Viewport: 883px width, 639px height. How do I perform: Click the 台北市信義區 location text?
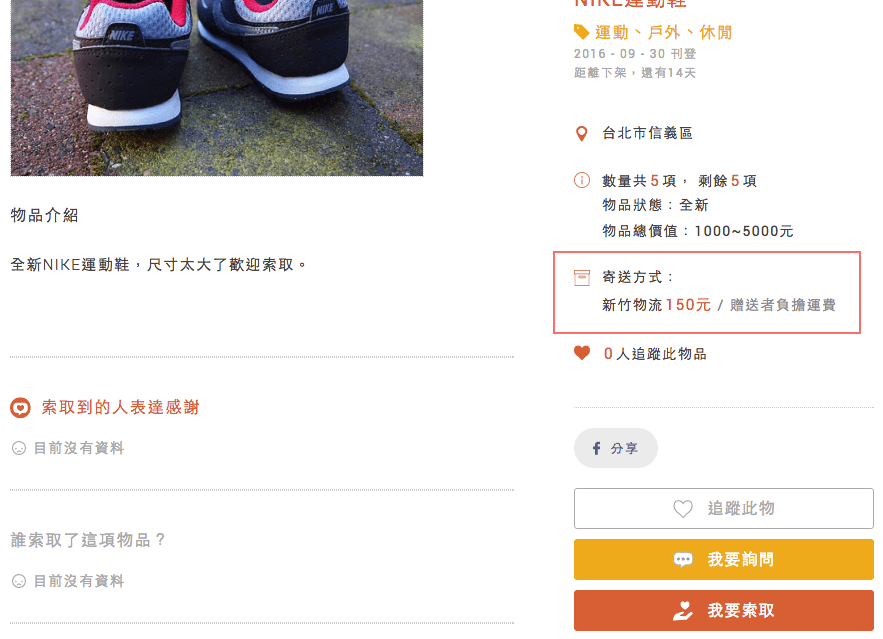click(648, 133)
